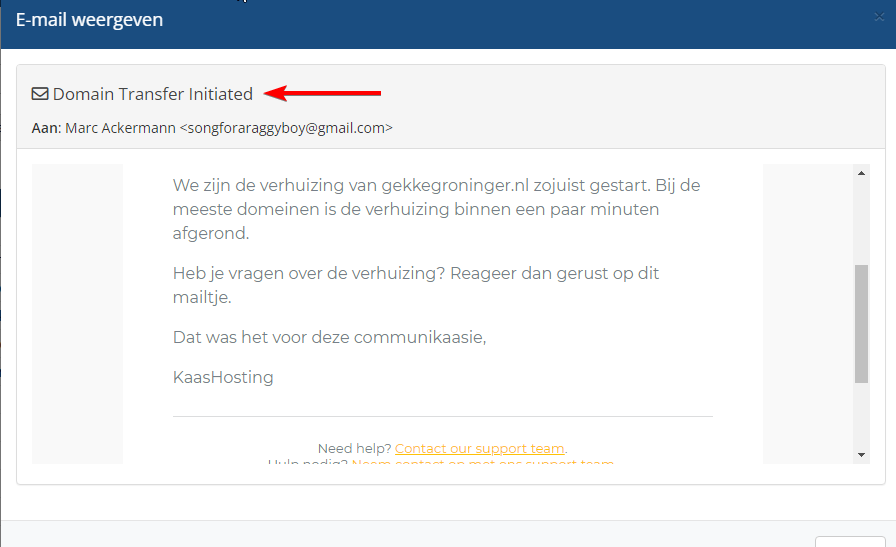Click the recipient address songforaraggyboy@gmail.com
Viewport: 896px width, 547px height.
[286, 128]
